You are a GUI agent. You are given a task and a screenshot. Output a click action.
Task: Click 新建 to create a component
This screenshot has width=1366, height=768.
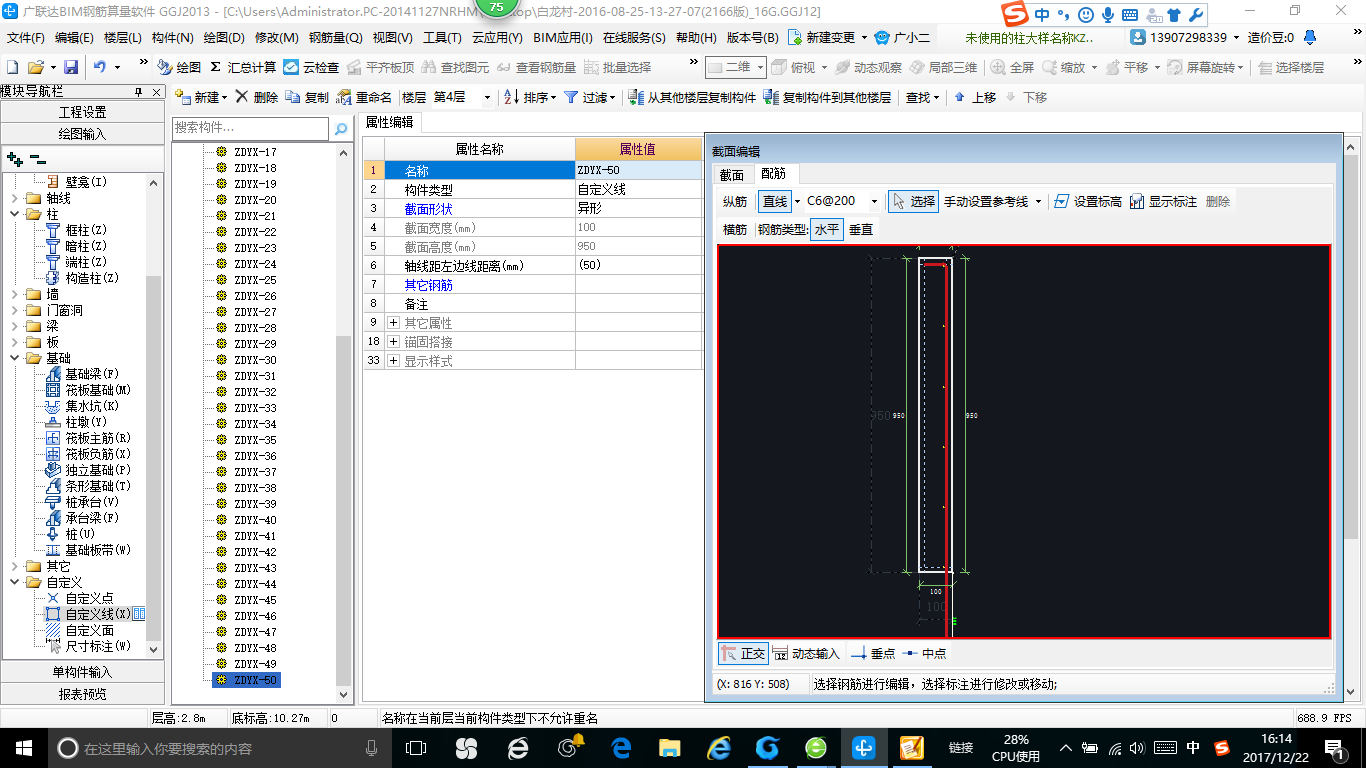(x=200, y=97)
